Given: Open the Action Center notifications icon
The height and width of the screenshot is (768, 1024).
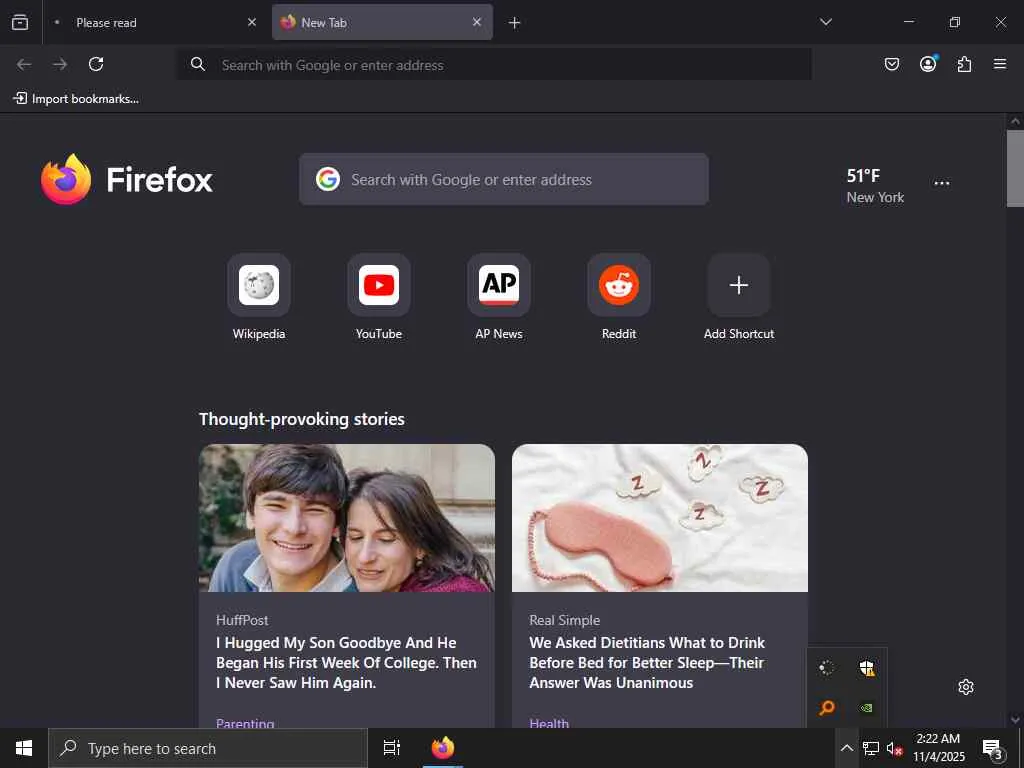Looking at the screenshot, I should click(x=992, y=748).
